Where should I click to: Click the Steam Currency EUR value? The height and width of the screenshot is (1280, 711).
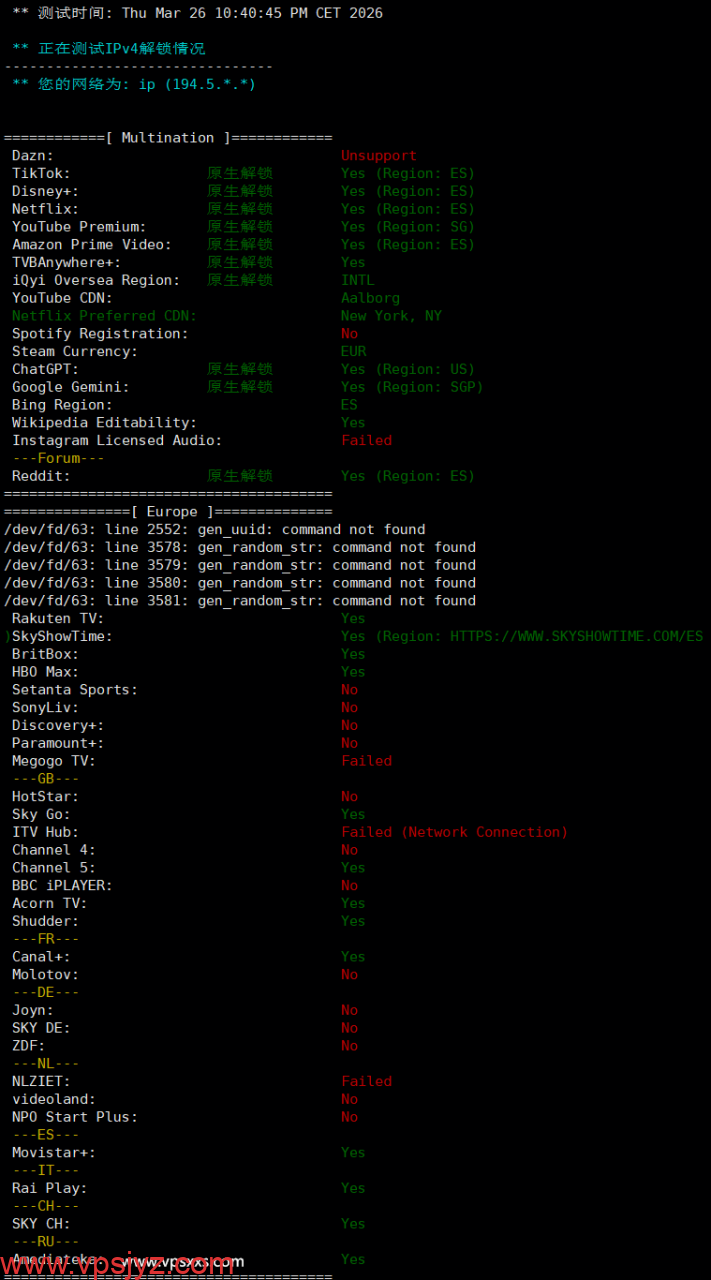353,352
